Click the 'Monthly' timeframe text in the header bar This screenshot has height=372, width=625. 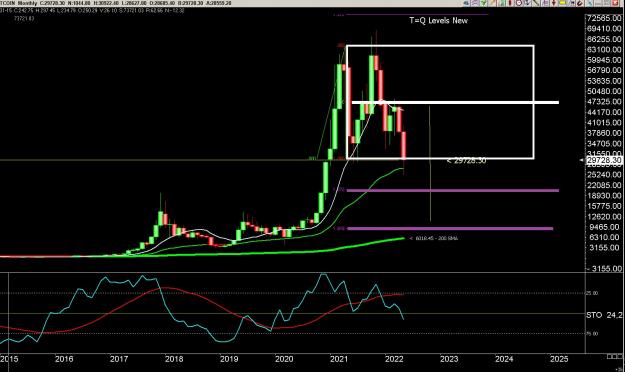pos(27,3)
